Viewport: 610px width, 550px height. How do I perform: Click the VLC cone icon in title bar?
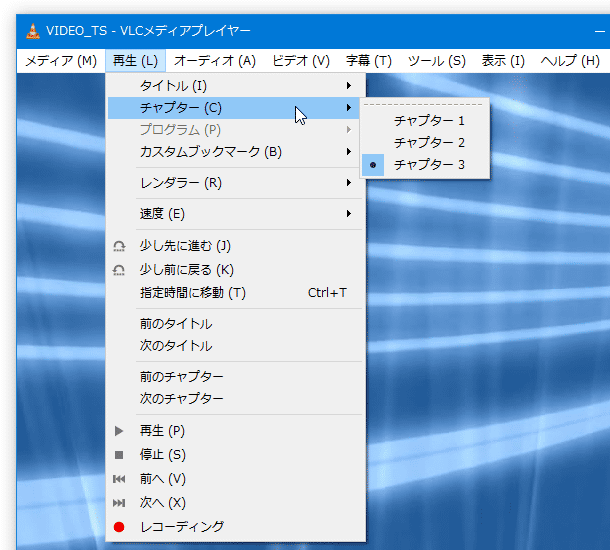point(33,31)
